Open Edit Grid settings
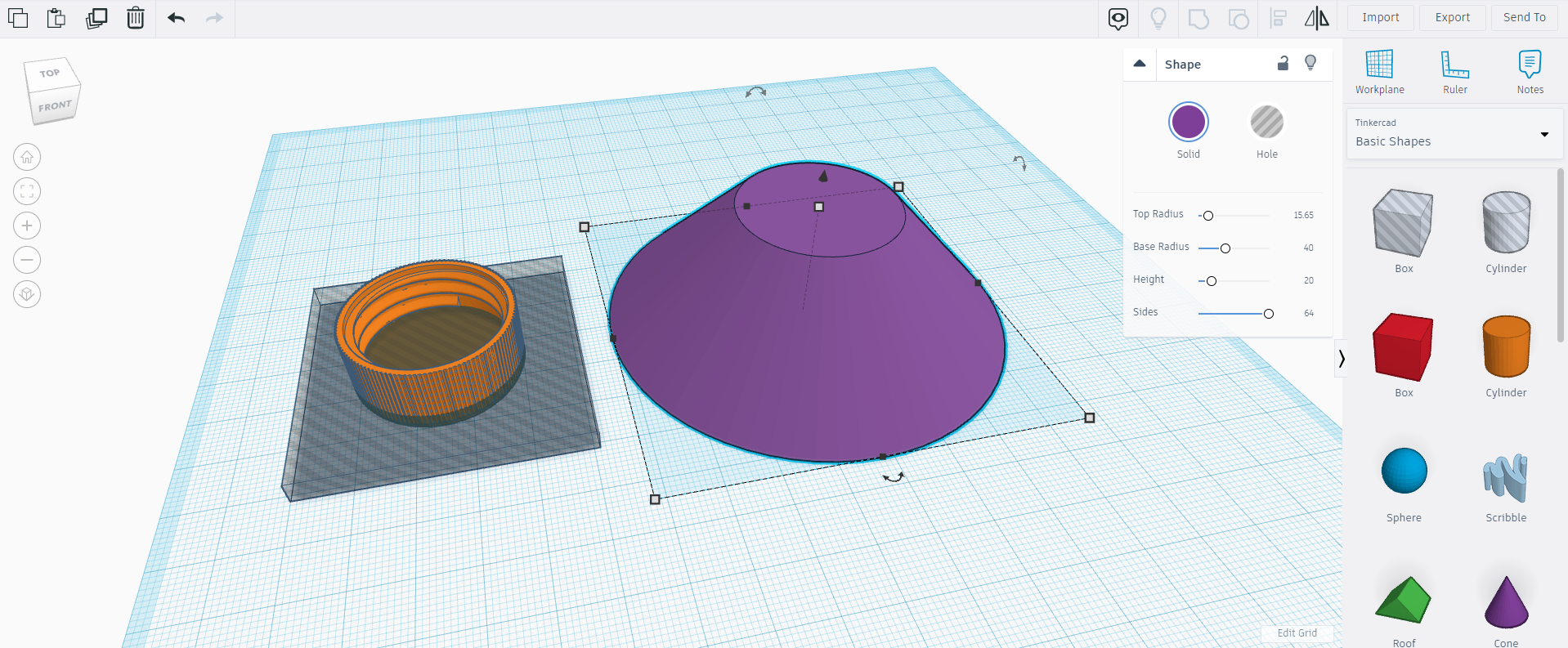 click(x=1297, y=633)
